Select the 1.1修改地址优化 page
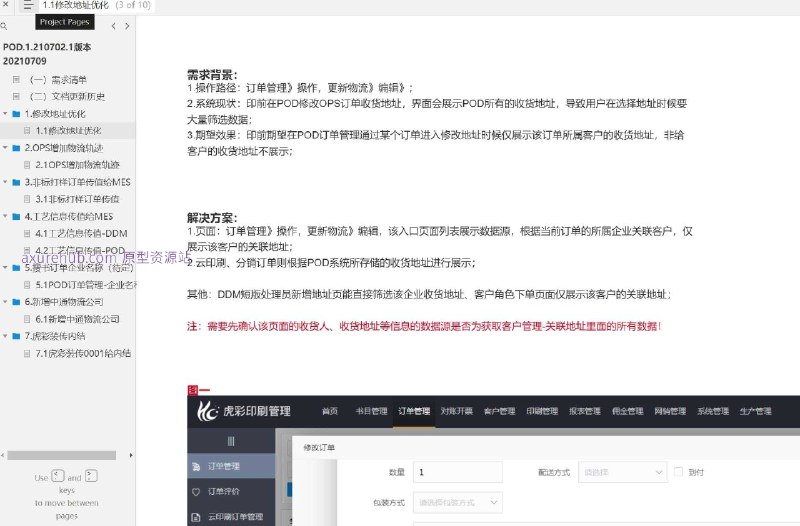800x526 pixels. pyautogui.click(x=68, y=131)
